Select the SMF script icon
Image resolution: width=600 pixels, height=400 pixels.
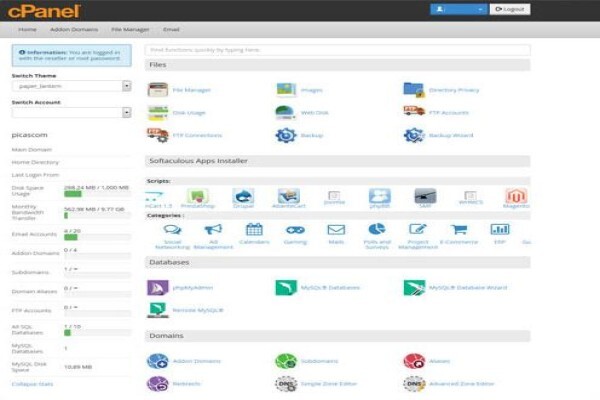pos(425,196)
